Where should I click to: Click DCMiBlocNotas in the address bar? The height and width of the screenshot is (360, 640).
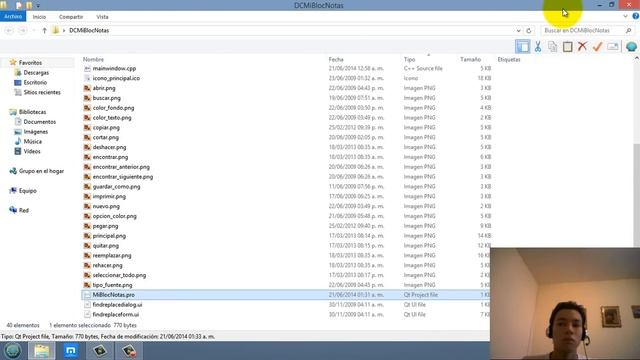click(x=89, y=31)
